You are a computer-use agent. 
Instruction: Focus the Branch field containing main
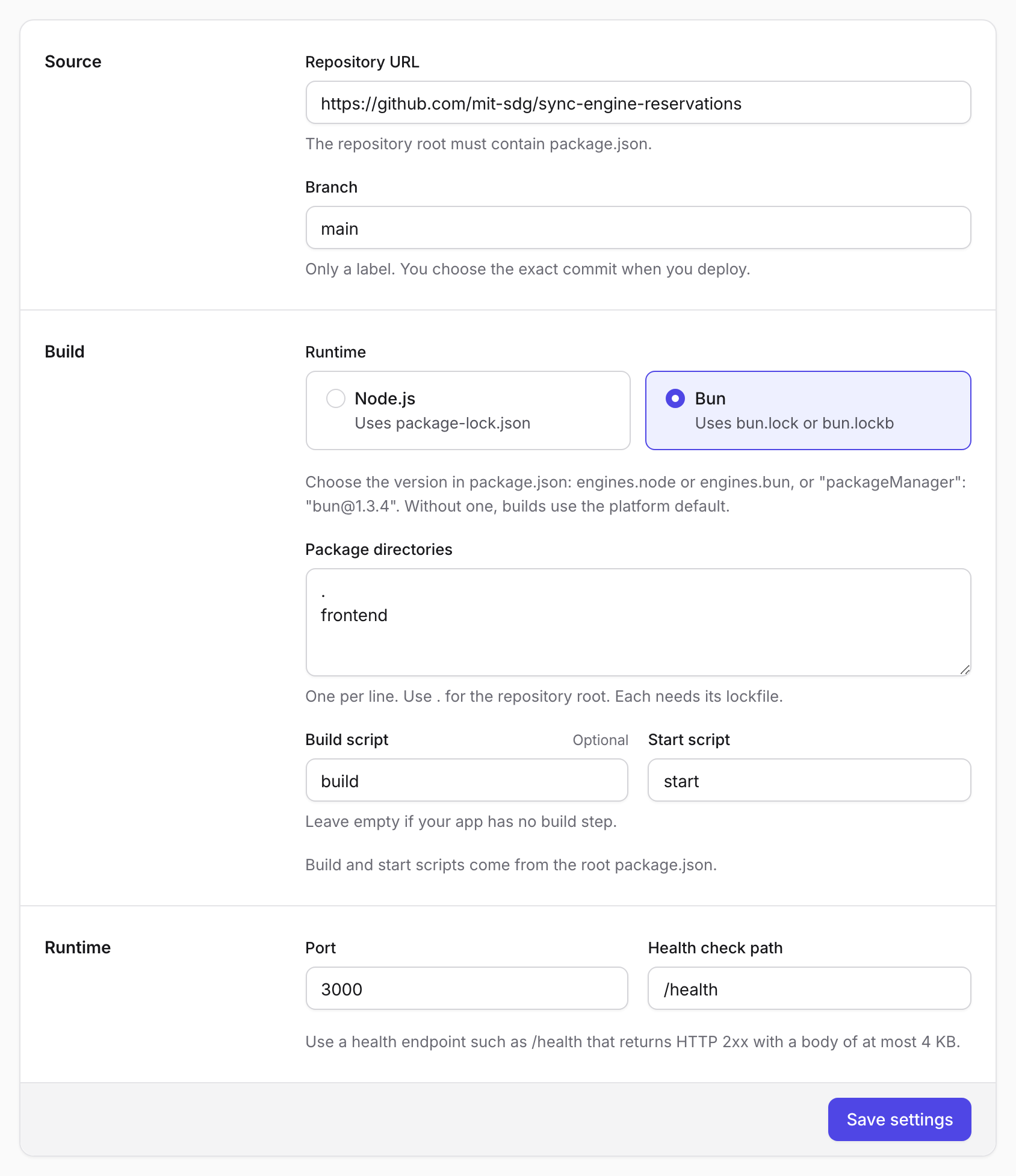coord(638,228)
